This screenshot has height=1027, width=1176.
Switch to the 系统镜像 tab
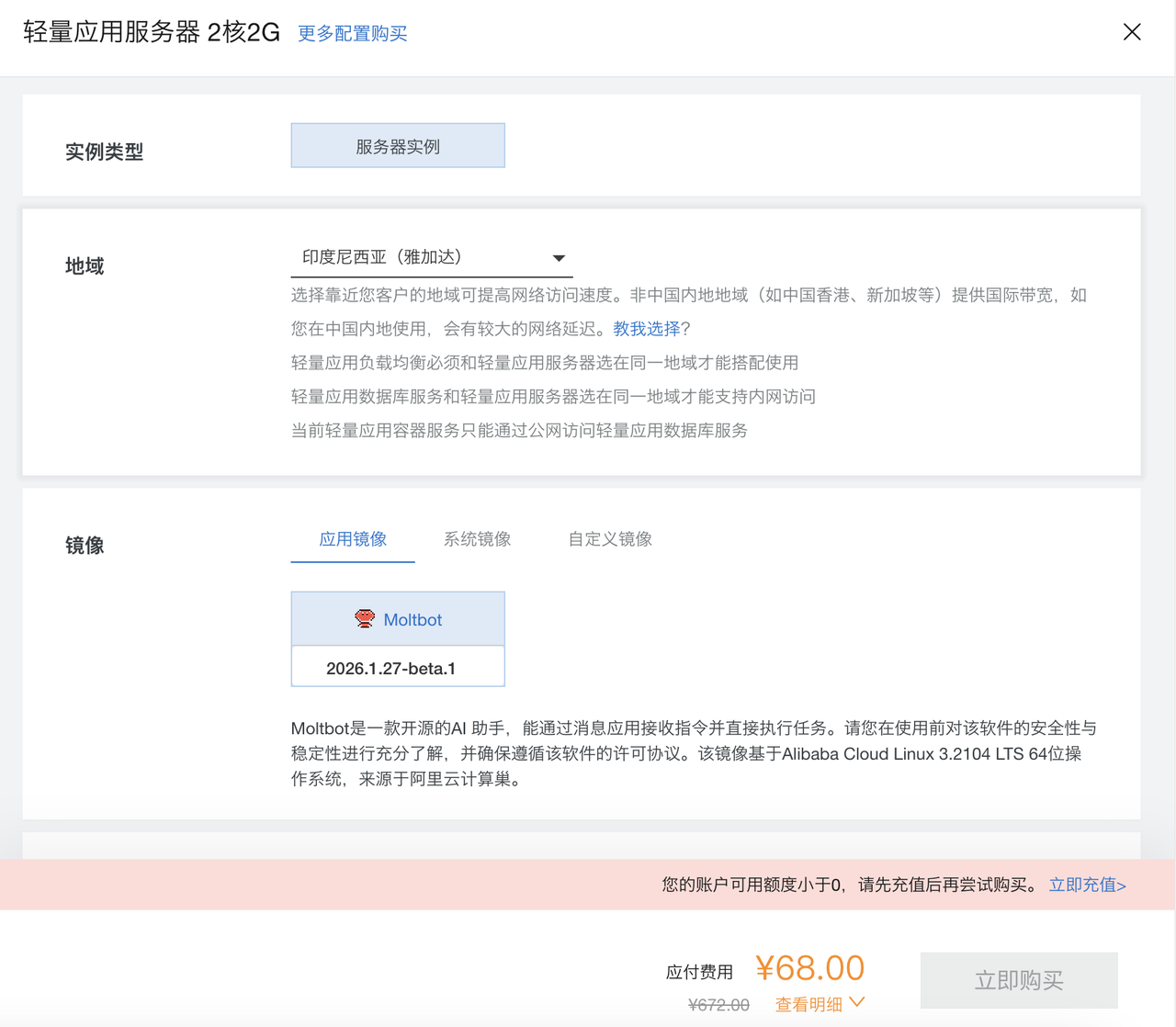point(478,539)
